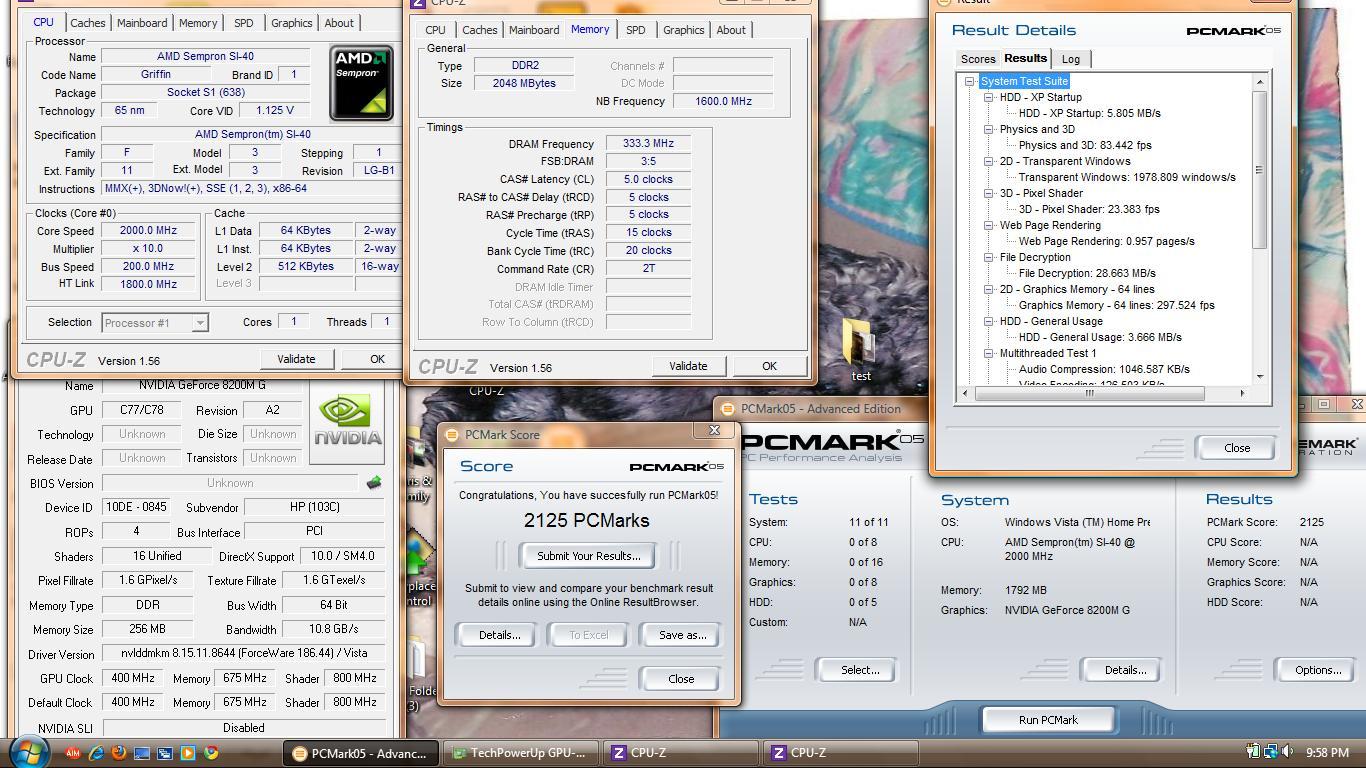1366x768 pixels.
Task: Click the scroll up arrow in Result Details
Action: click(x=1260, y=82)
